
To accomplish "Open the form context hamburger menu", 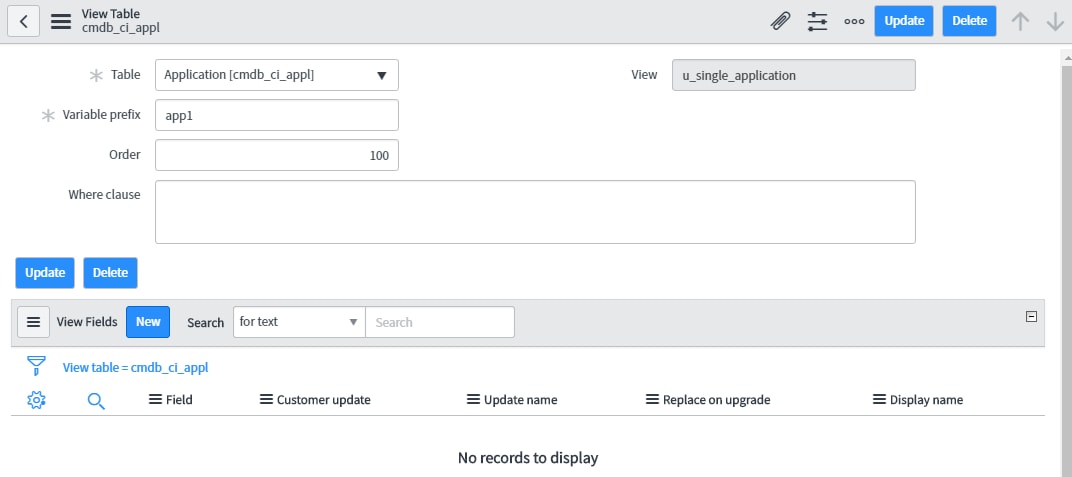I will coord(61,21).
